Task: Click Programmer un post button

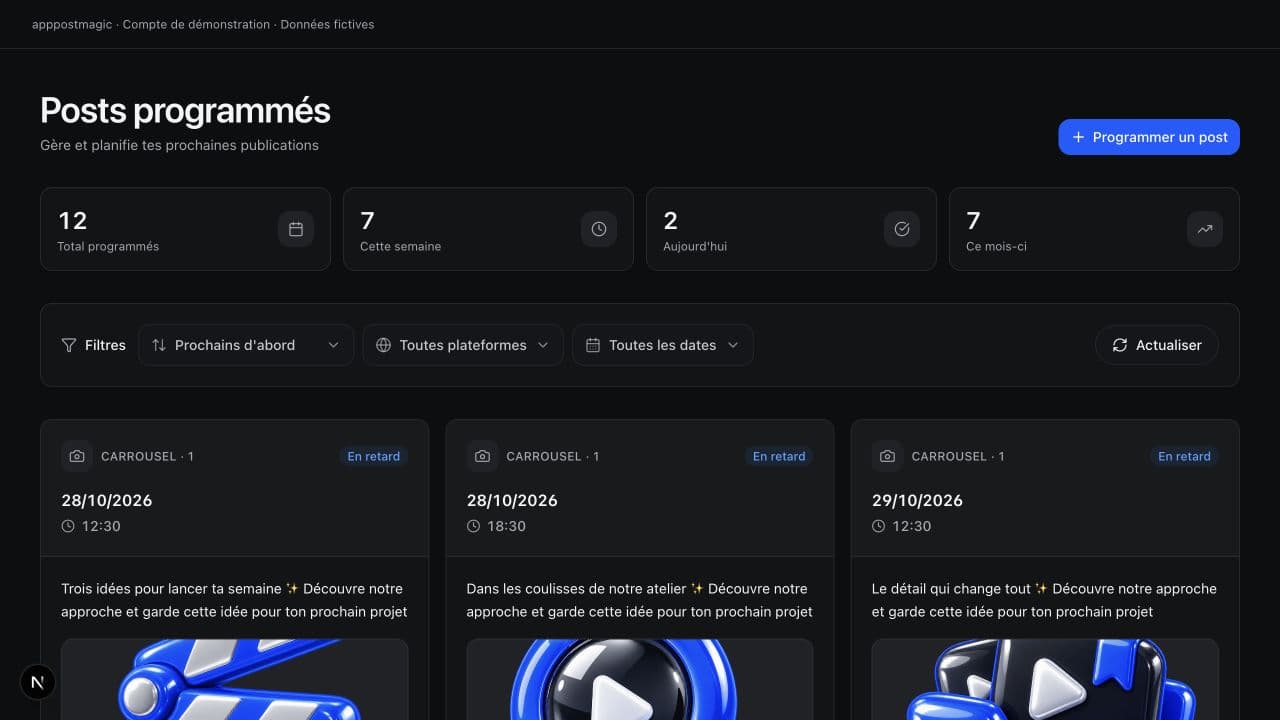Action: (x=1149, y=137)
